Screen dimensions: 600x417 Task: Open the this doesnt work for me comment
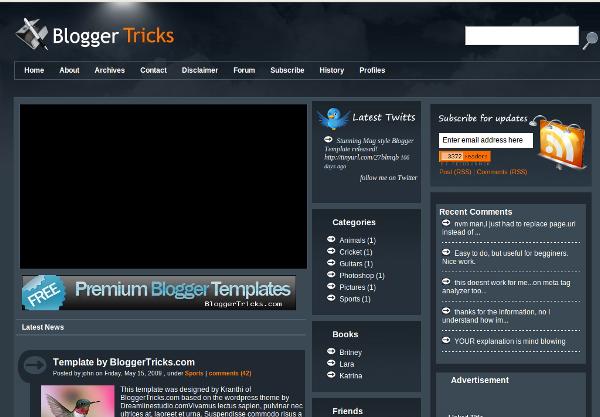pos(506,287)
